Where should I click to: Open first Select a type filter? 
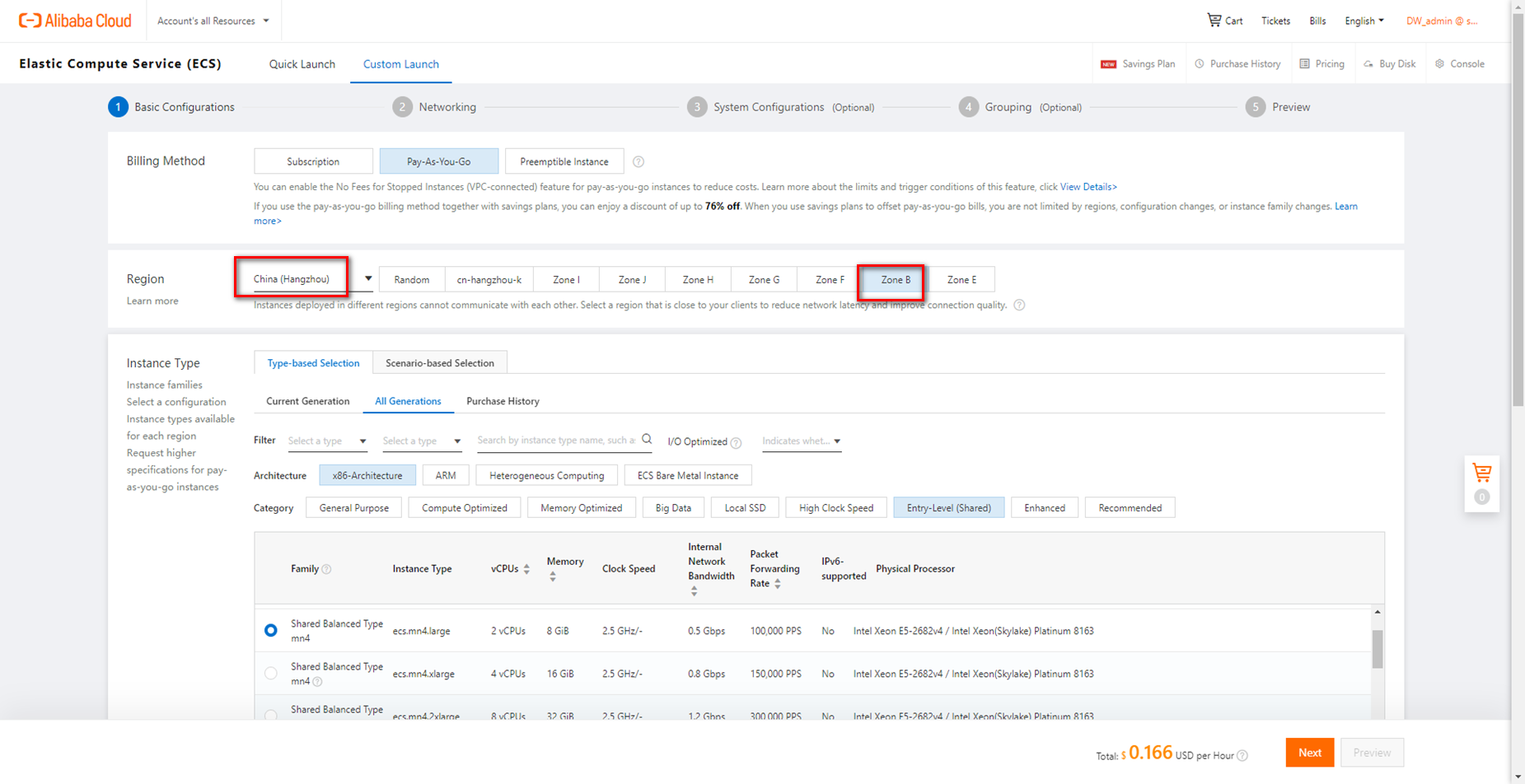click(327, 441)
